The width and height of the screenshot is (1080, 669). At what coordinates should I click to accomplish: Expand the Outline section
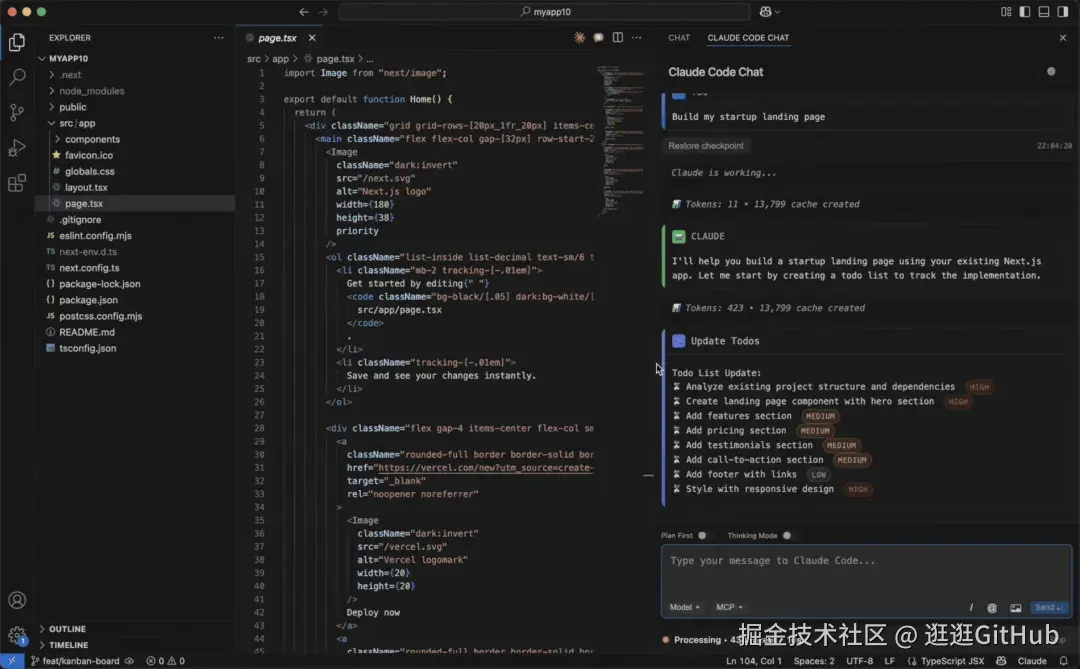coord(67,629)
